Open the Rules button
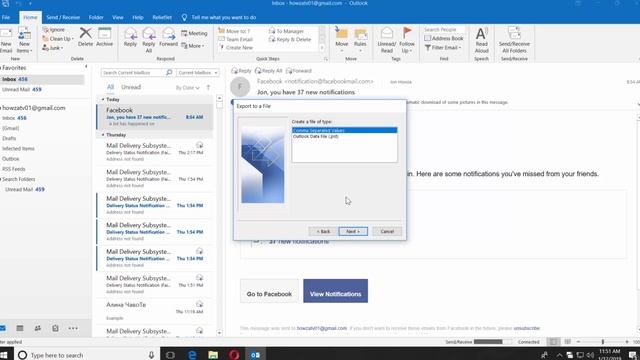 [360, 40]
